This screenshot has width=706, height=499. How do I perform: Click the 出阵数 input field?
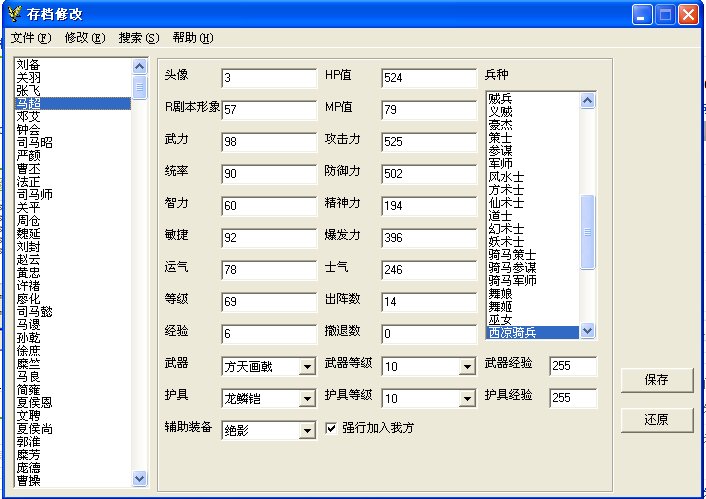coord(429,302)
